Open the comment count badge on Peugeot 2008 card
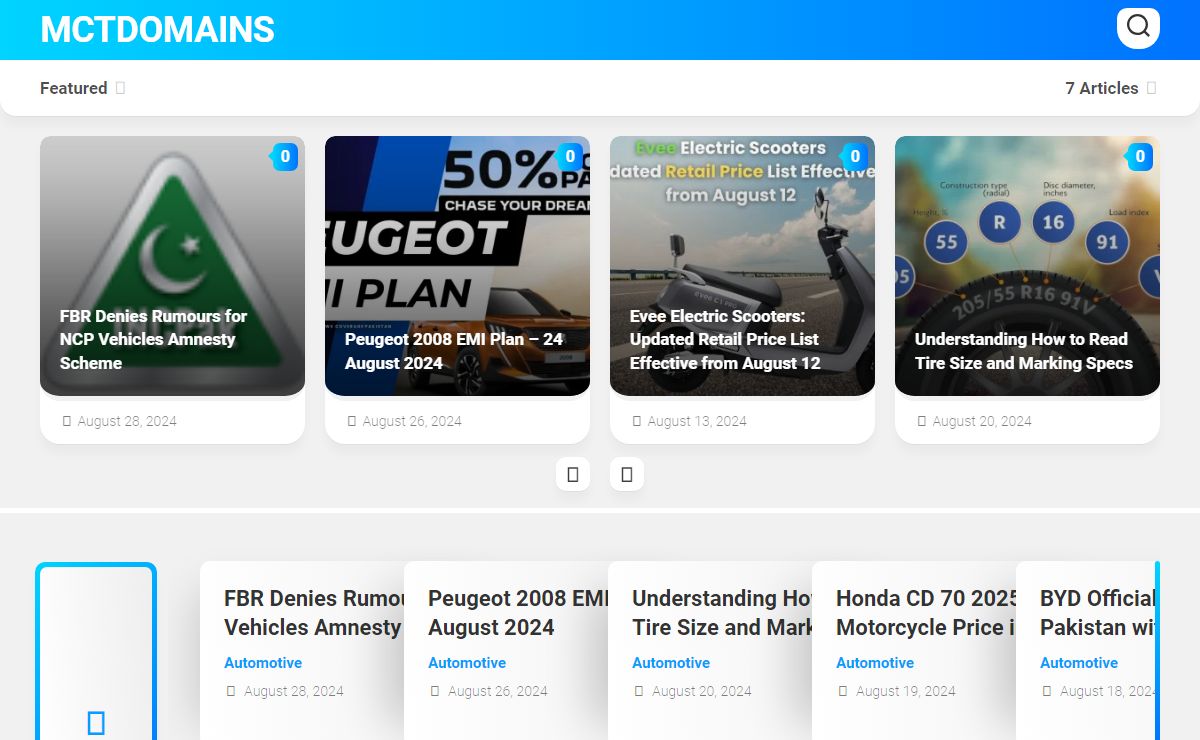The width and height of the screenshot is (1200, 740). point(570,156)
